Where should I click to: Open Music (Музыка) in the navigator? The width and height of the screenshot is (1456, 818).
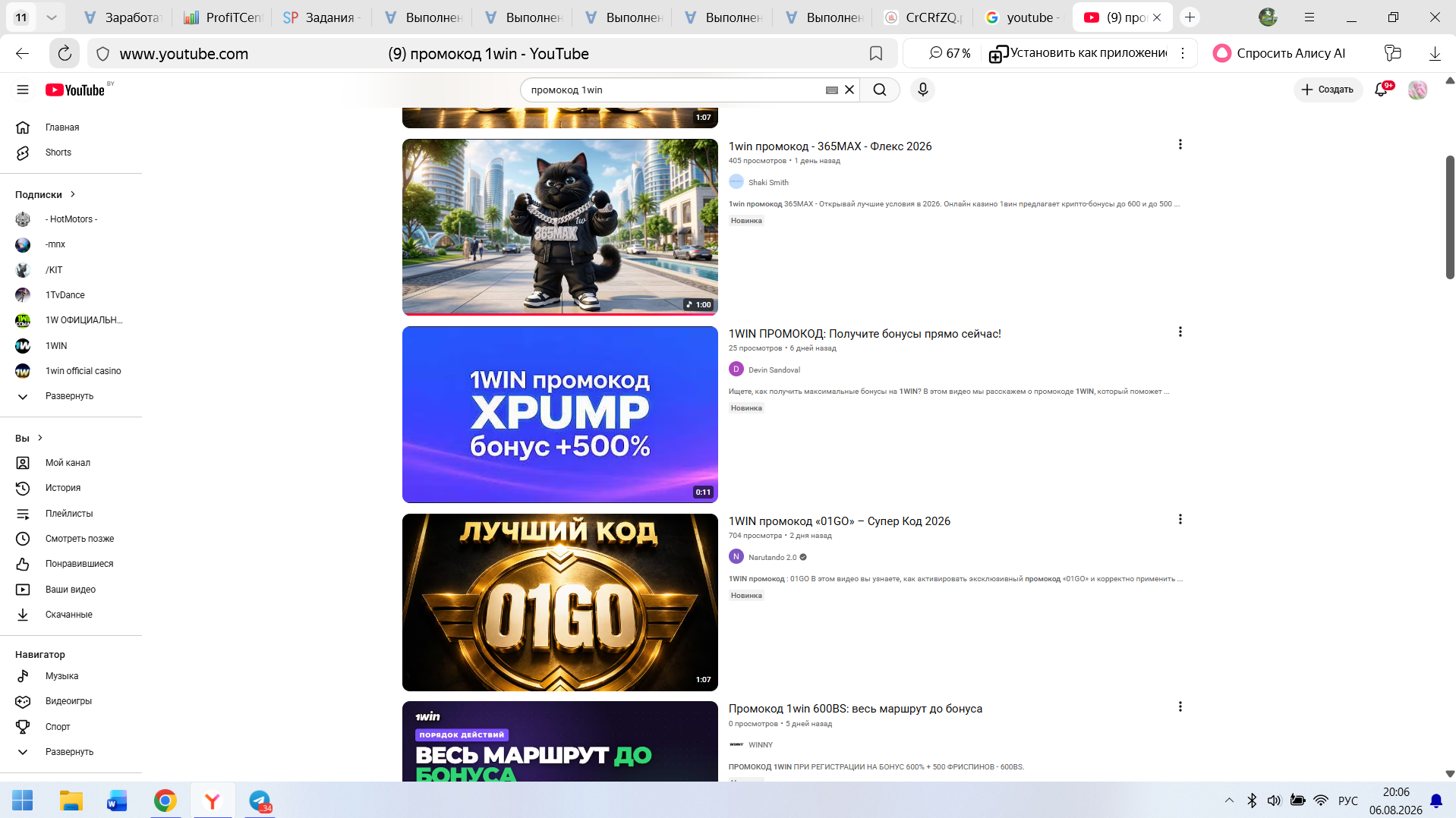point(61,676)
